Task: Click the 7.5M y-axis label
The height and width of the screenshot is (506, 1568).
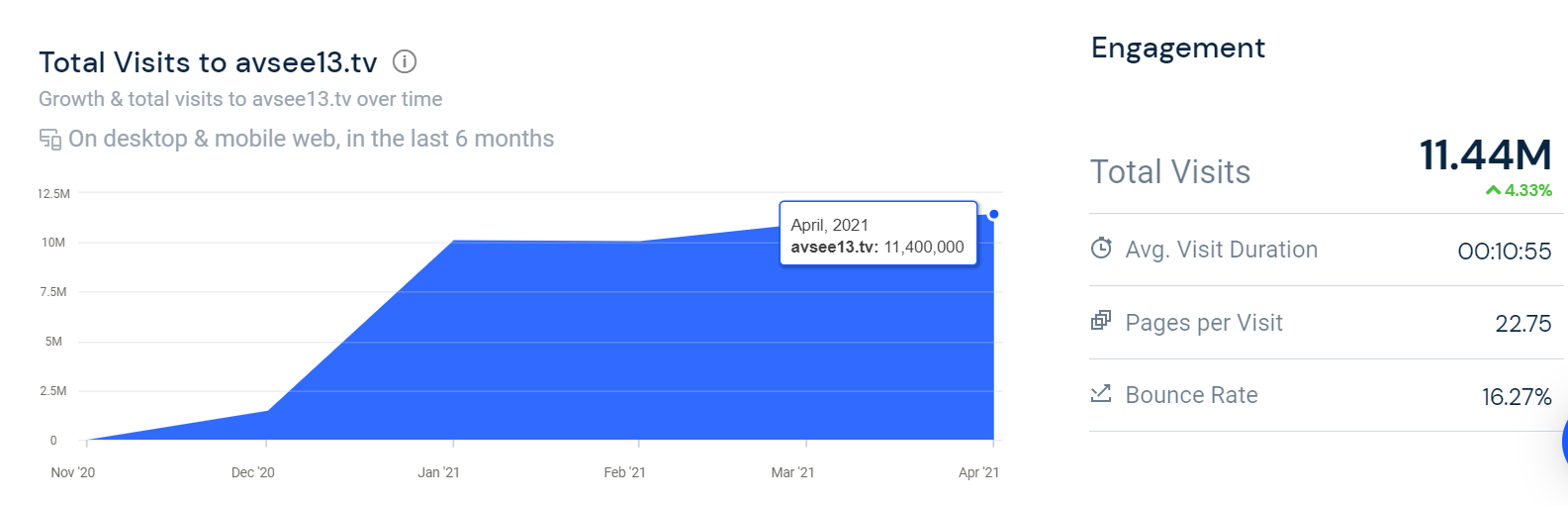Action: pyautogui.click(x=53, y=292)
